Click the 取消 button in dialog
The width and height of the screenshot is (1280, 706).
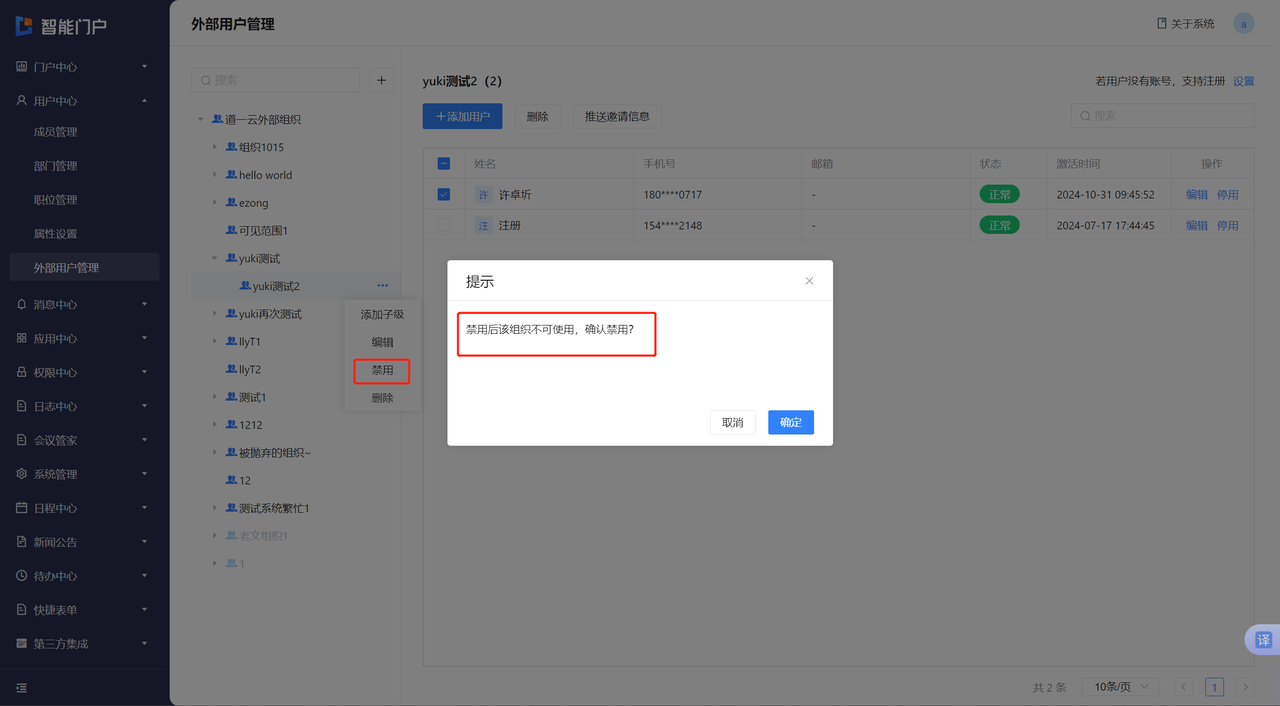[x=732, y=423]
